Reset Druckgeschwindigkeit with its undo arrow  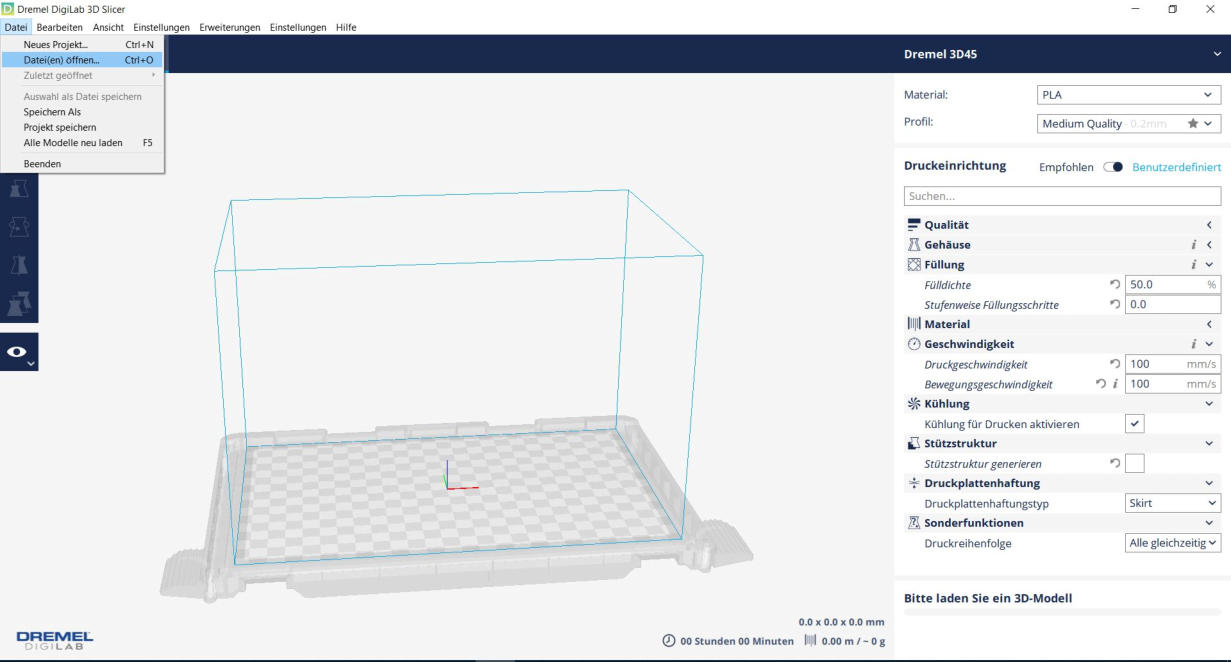coord(1115,364)
